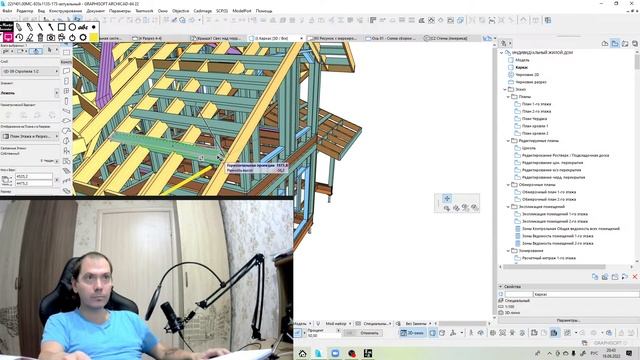The height and width of the screenshot is (360, 640).
Task: Collapse the Обмерочные планы folder
Action: (509, 185)
